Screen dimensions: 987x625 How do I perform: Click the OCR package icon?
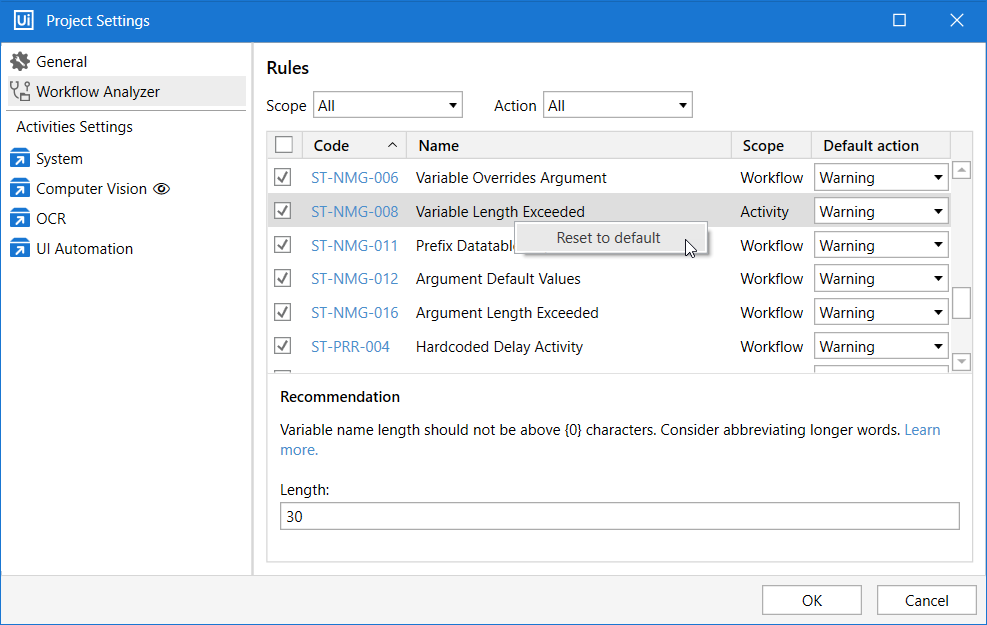(20, 219)
